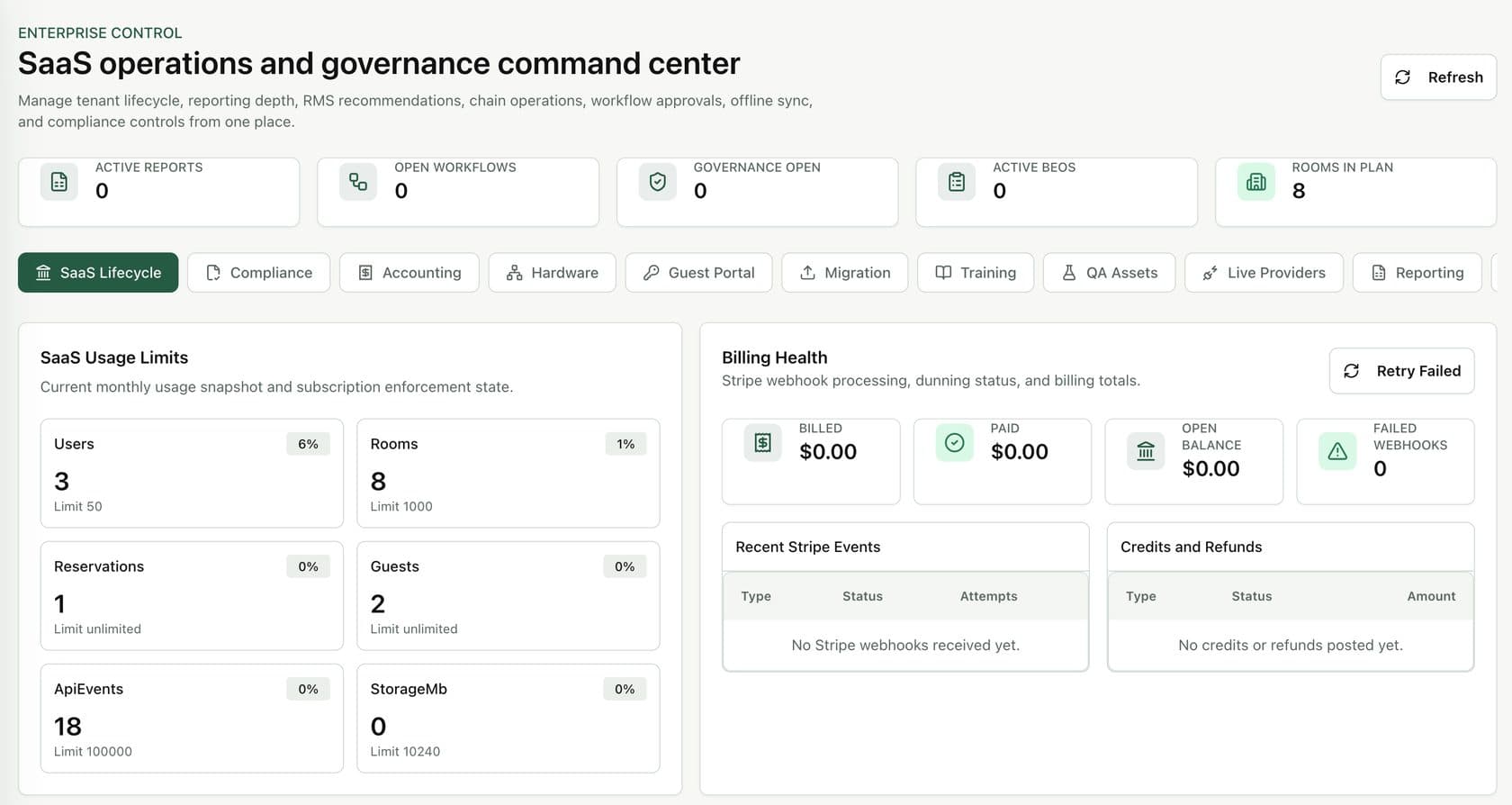Click the SaaS Usage Limits heading
1512x805 pixels.
114,357
